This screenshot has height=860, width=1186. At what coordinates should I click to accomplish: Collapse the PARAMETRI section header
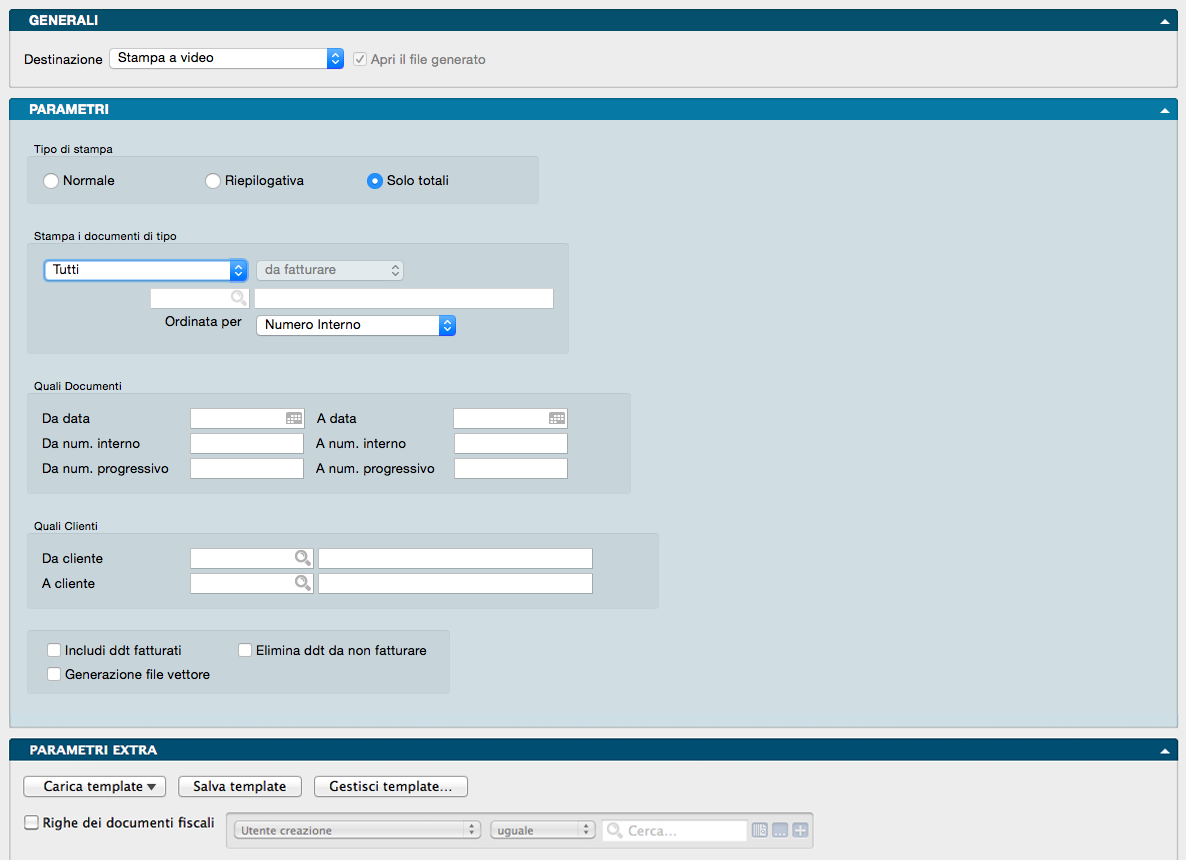pos(1164,110)
